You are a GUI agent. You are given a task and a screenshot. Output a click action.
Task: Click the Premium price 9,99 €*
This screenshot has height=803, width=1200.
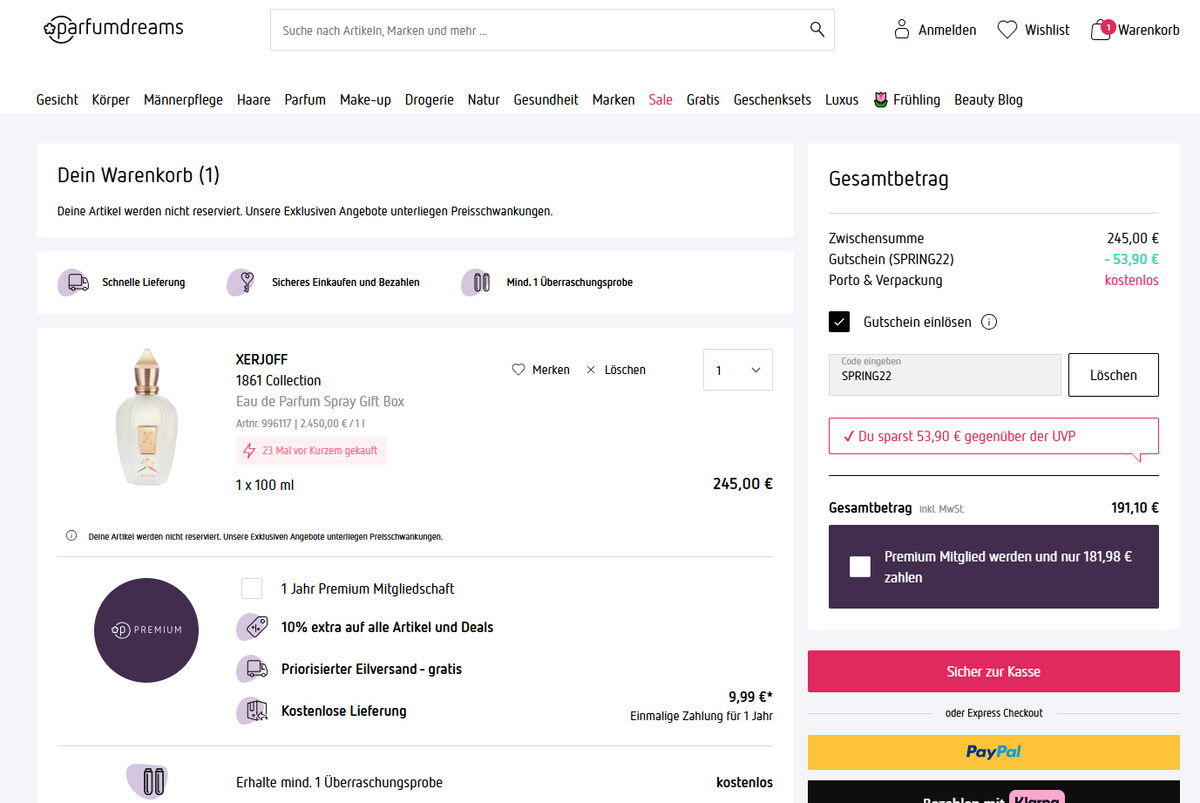(x=750, y=697)
